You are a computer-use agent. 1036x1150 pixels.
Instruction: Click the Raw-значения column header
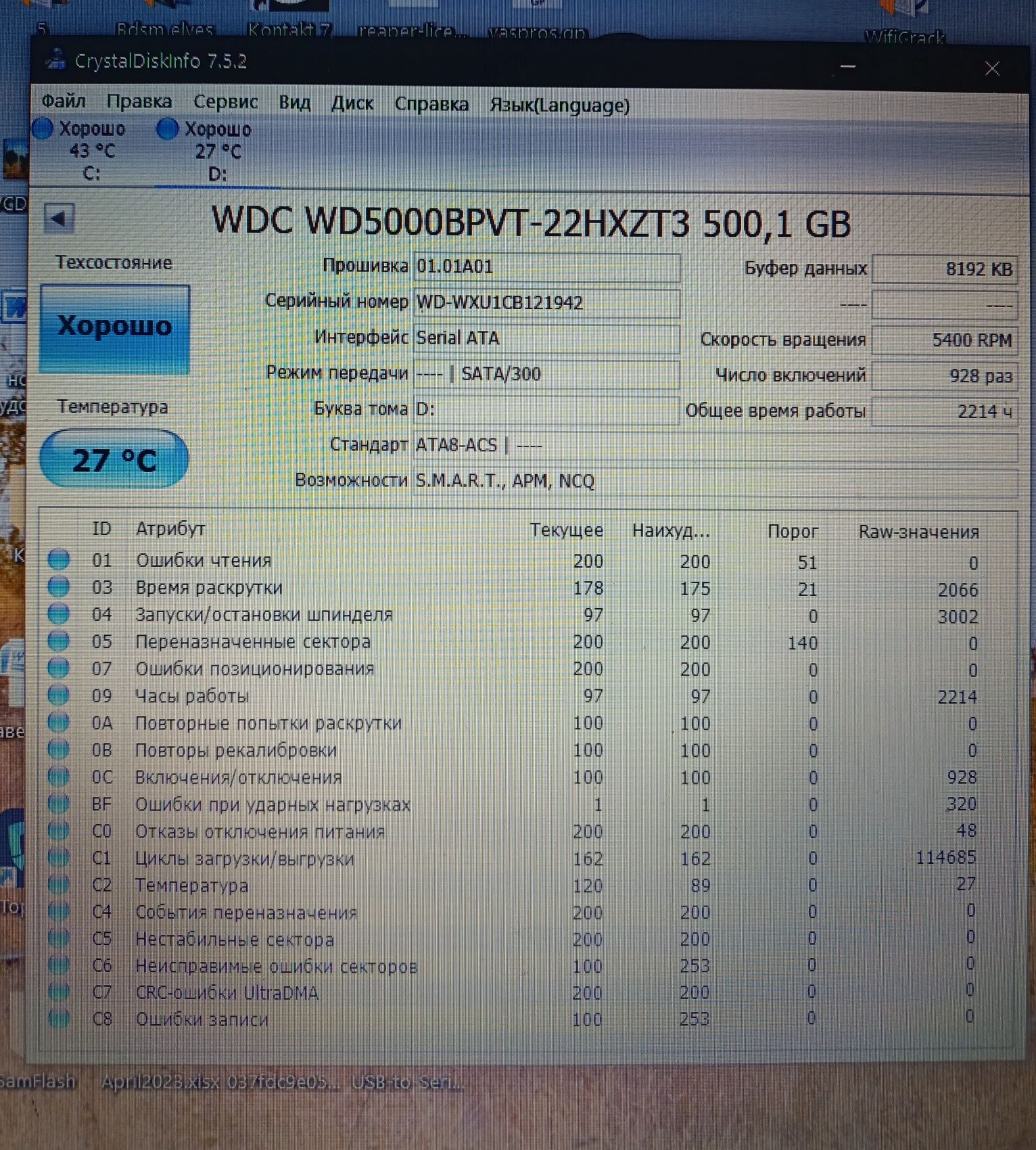coord(919,532)
